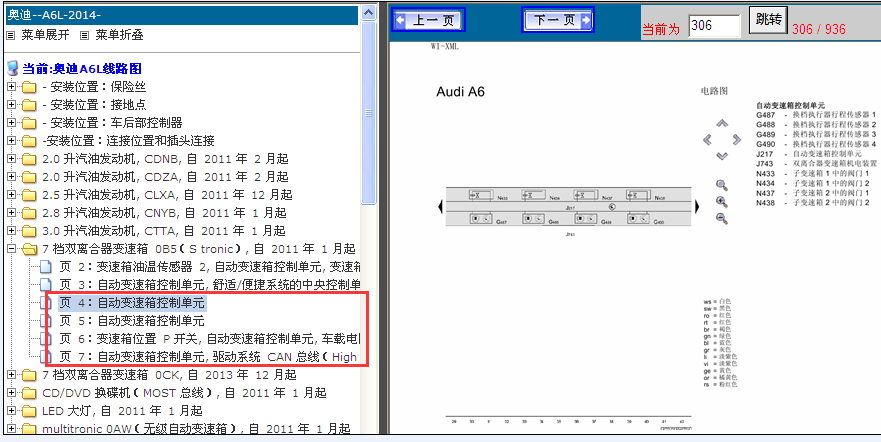Expand the 安装位置:接地点 folder
The width and height of the screenshot is (881, 442).
(11, 105)
